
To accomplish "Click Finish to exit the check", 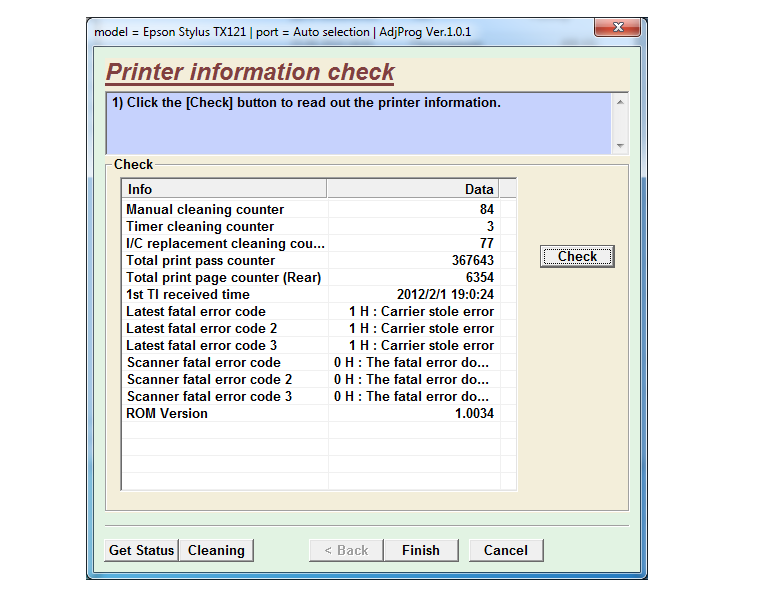I will tap(420, 550).
